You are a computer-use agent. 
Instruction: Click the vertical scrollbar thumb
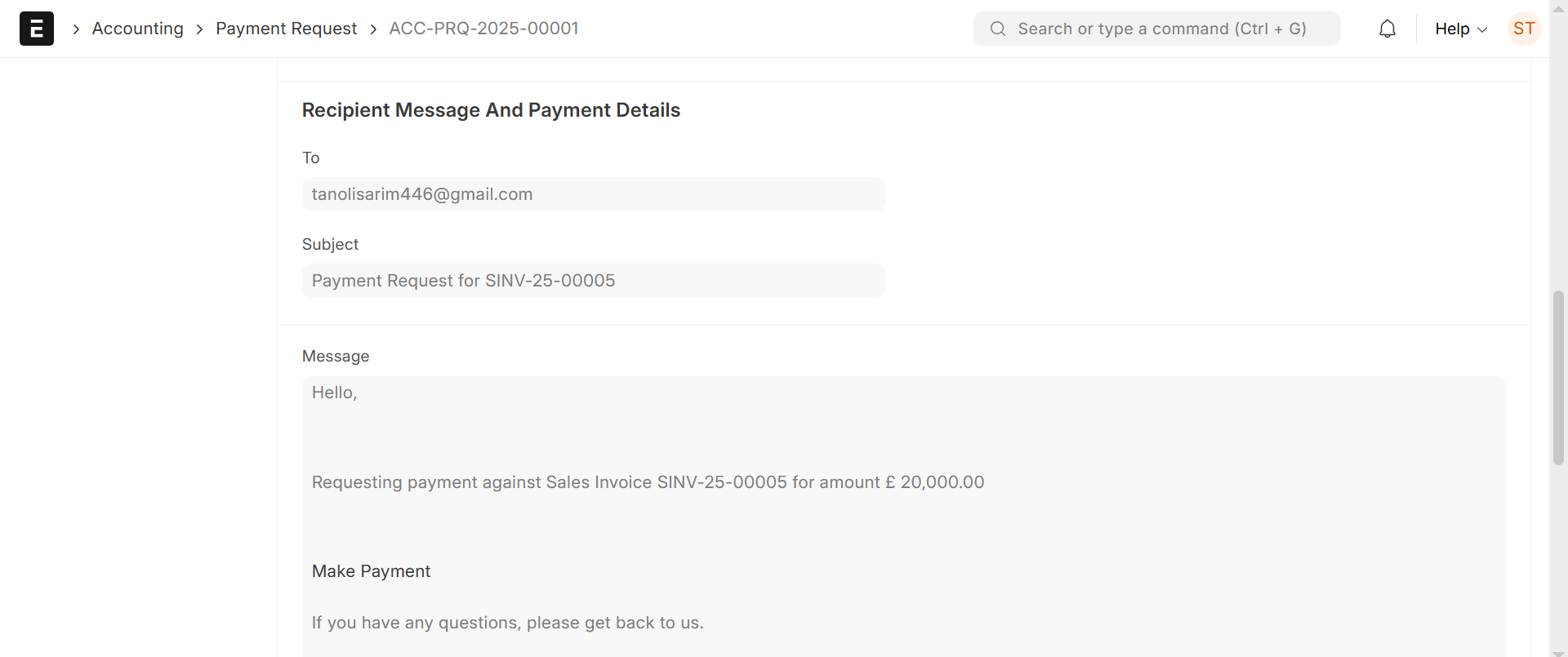coord(1558,377)
